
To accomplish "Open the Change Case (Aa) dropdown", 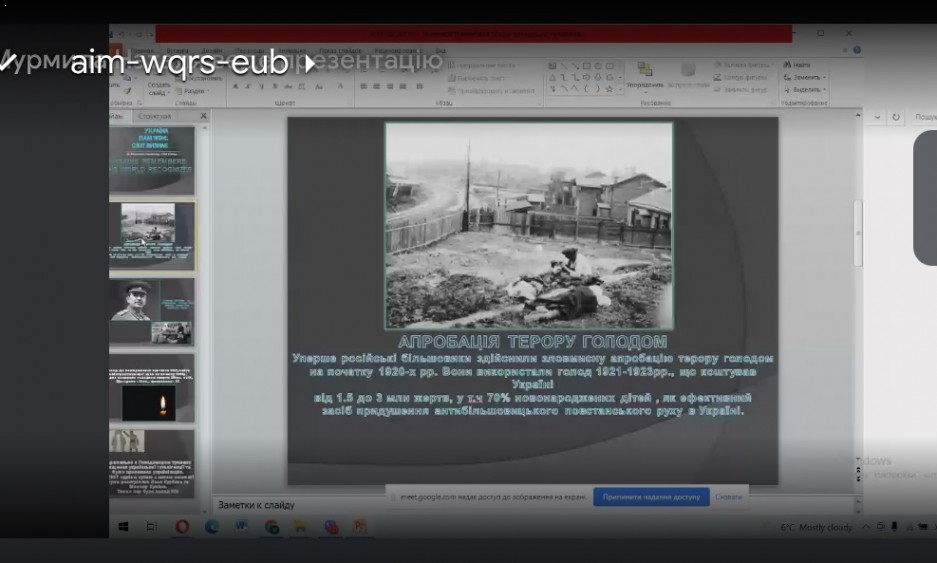I will click(x=319, y=87).
